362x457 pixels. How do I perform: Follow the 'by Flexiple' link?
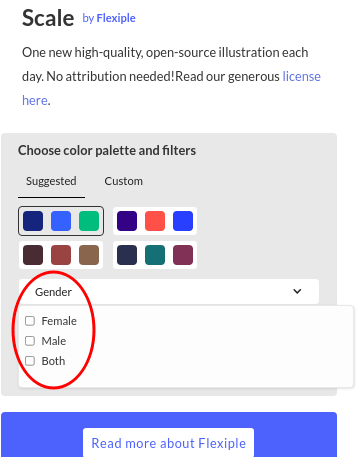click(109, 18)
